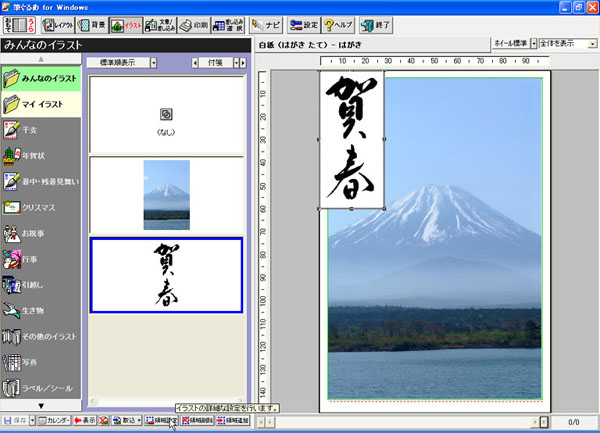Expand the dropdown arrow next to 保存
The width and height of the screenshot is (600, 433).
pyautogui.click(x=33, y=420)
